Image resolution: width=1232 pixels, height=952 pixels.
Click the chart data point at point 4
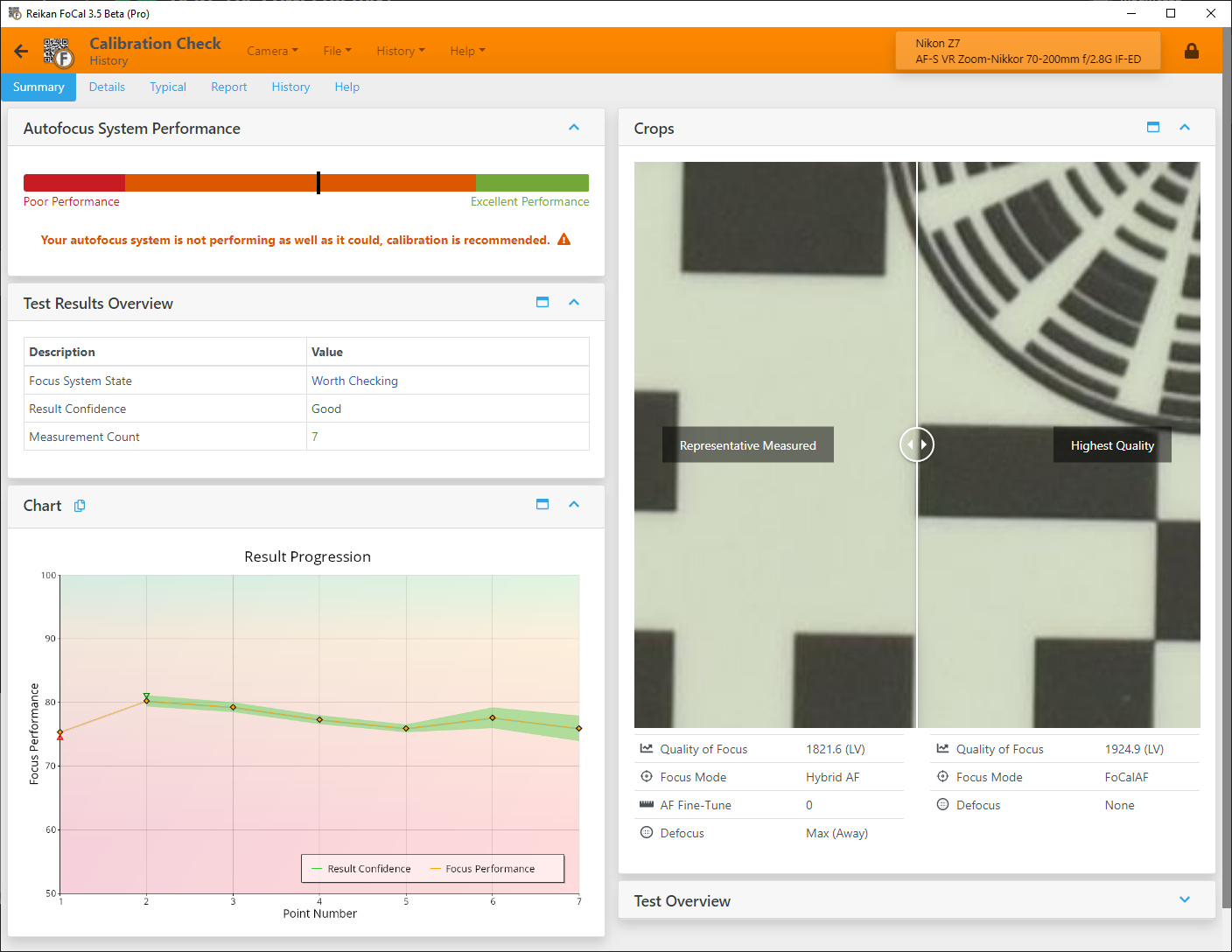[319, 720]
